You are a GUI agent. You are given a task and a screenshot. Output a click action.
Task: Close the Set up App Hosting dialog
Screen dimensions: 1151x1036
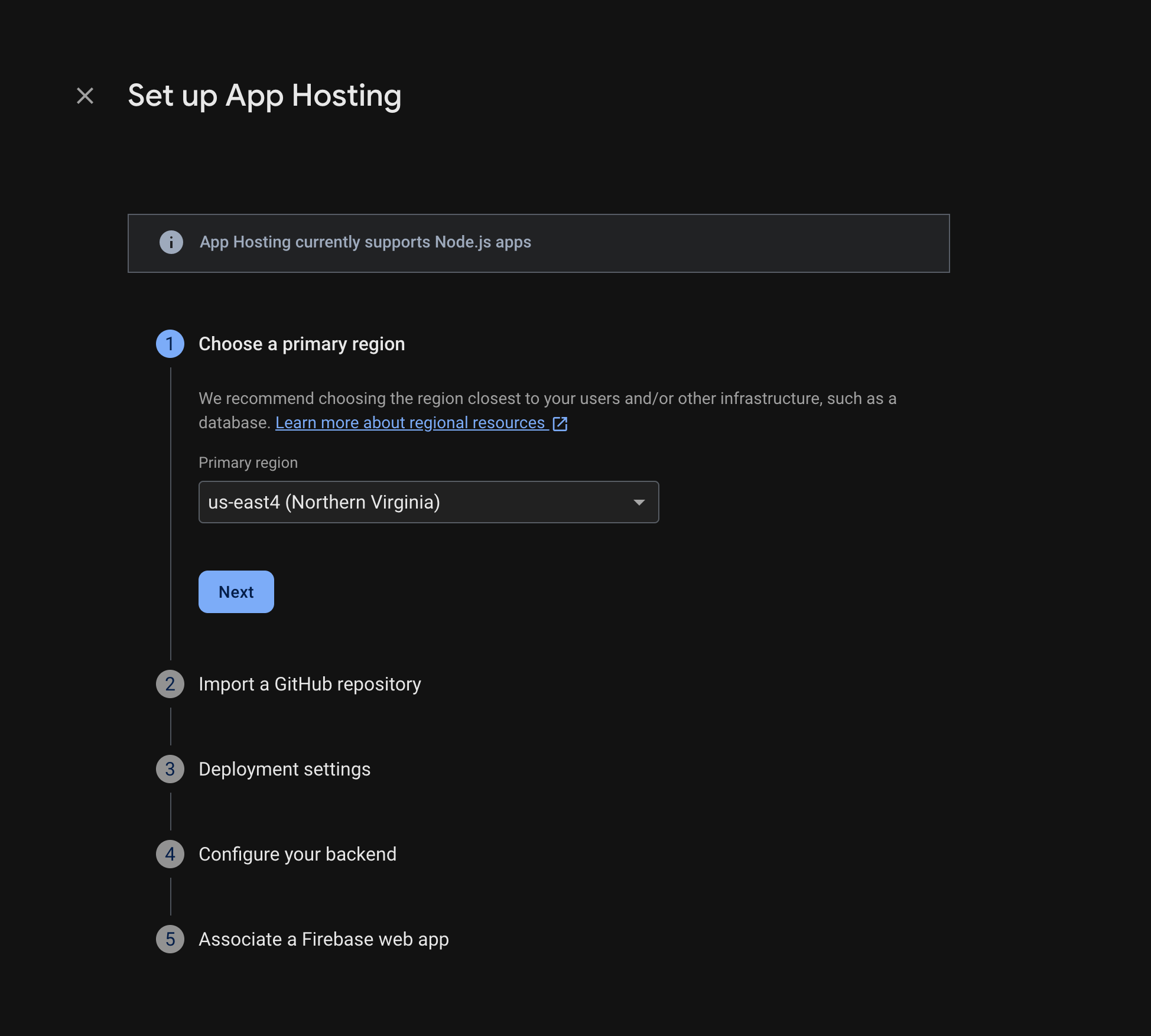coord(84,96)
